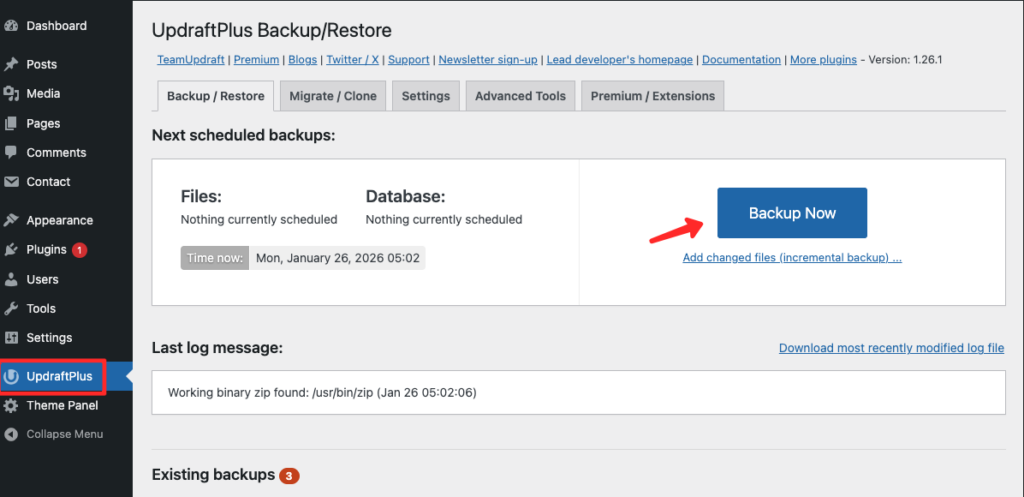Open the Premium / Extensions tab
This screenshot has width=1024, height=497.
(652, 96)
